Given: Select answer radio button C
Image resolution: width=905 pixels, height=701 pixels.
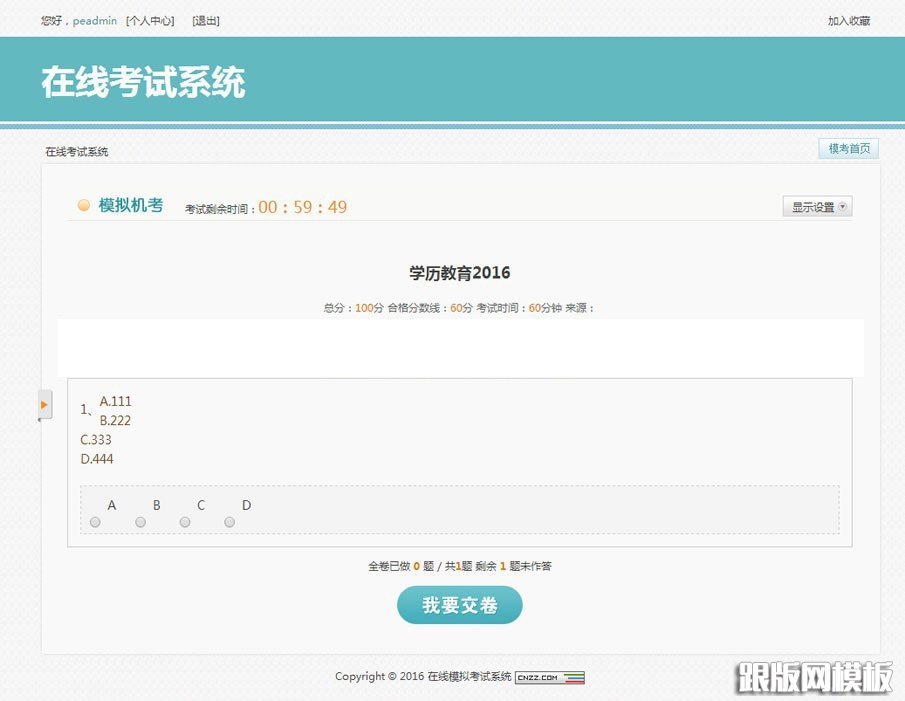Looking at the screenshot, I should click(x=185, y=521).
